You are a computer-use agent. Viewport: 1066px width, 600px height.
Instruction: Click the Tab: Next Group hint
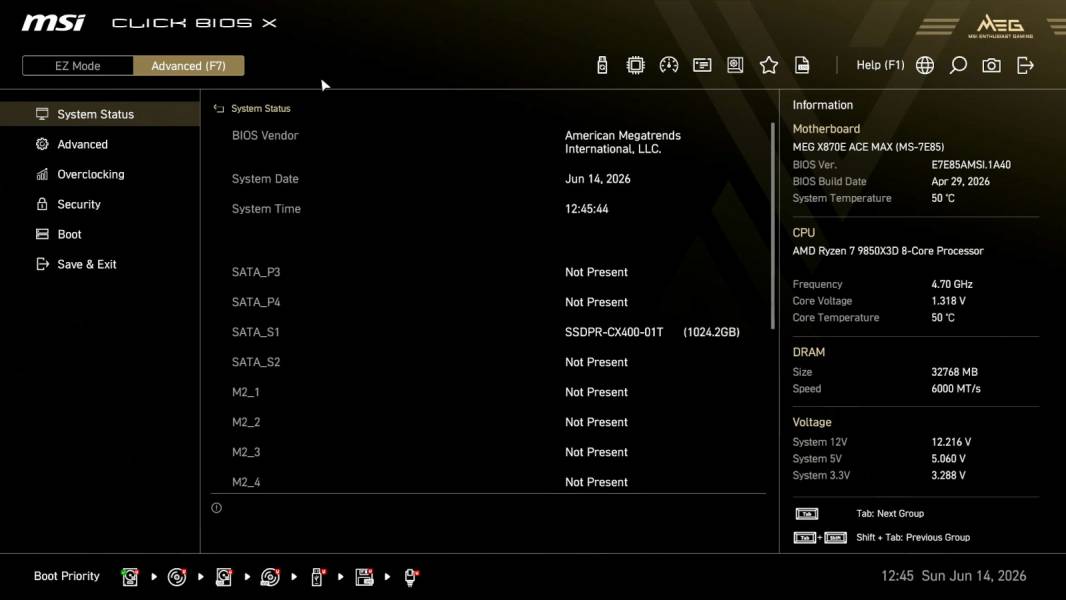click(x=889, y=514)
